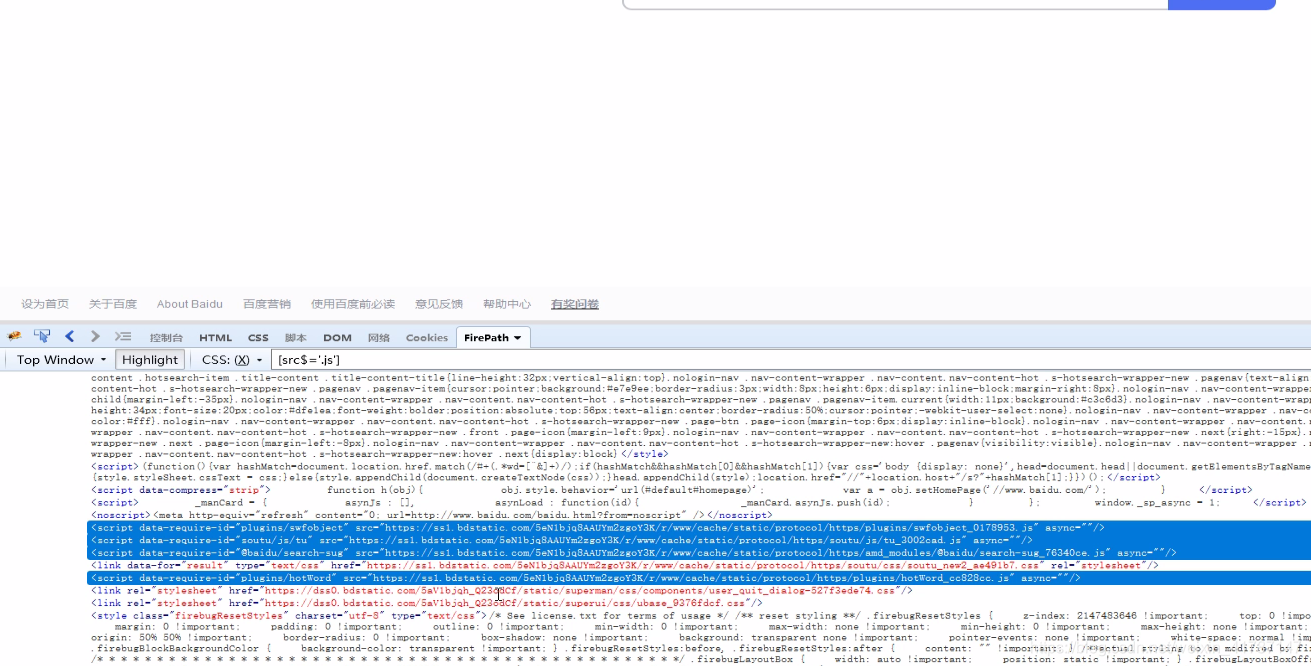The height and width of the screenshot is (666, 1311).
Task: Select the highlighted plugins/hotWord script line
Action: pyautogui.click(x=698, y=578)
